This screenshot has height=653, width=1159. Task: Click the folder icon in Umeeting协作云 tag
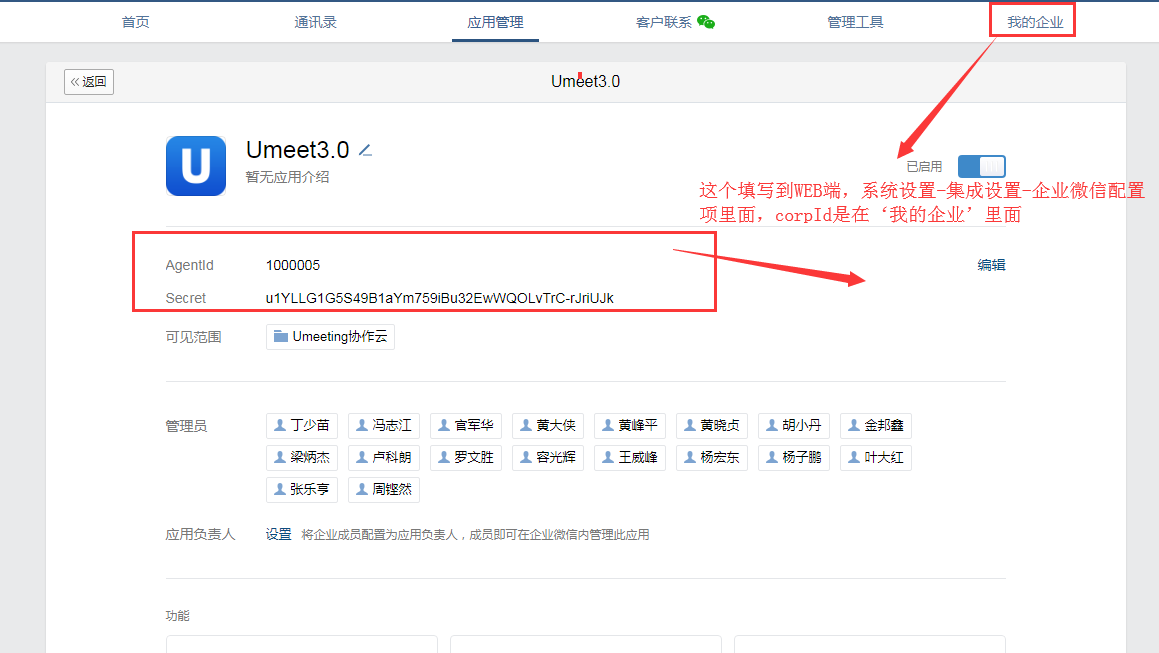(281, 337)
